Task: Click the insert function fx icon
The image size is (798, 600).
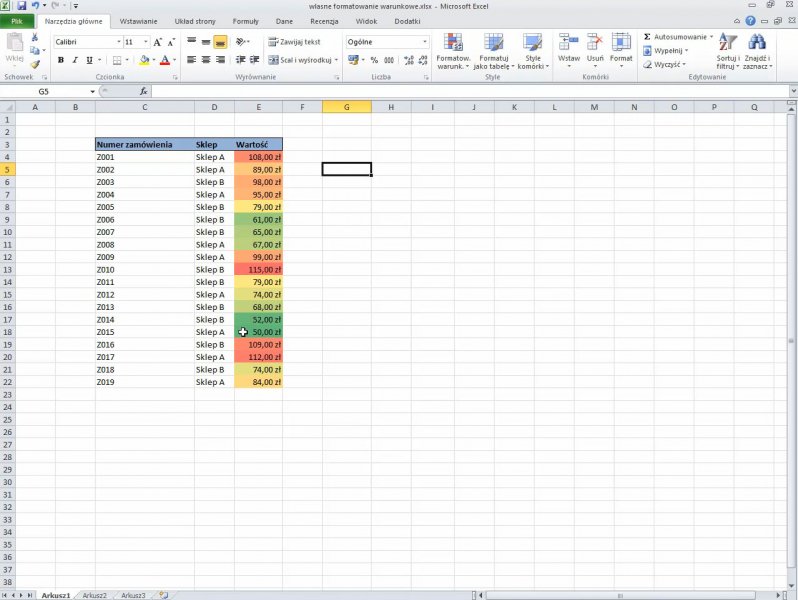Action: (x=143, y=91)
